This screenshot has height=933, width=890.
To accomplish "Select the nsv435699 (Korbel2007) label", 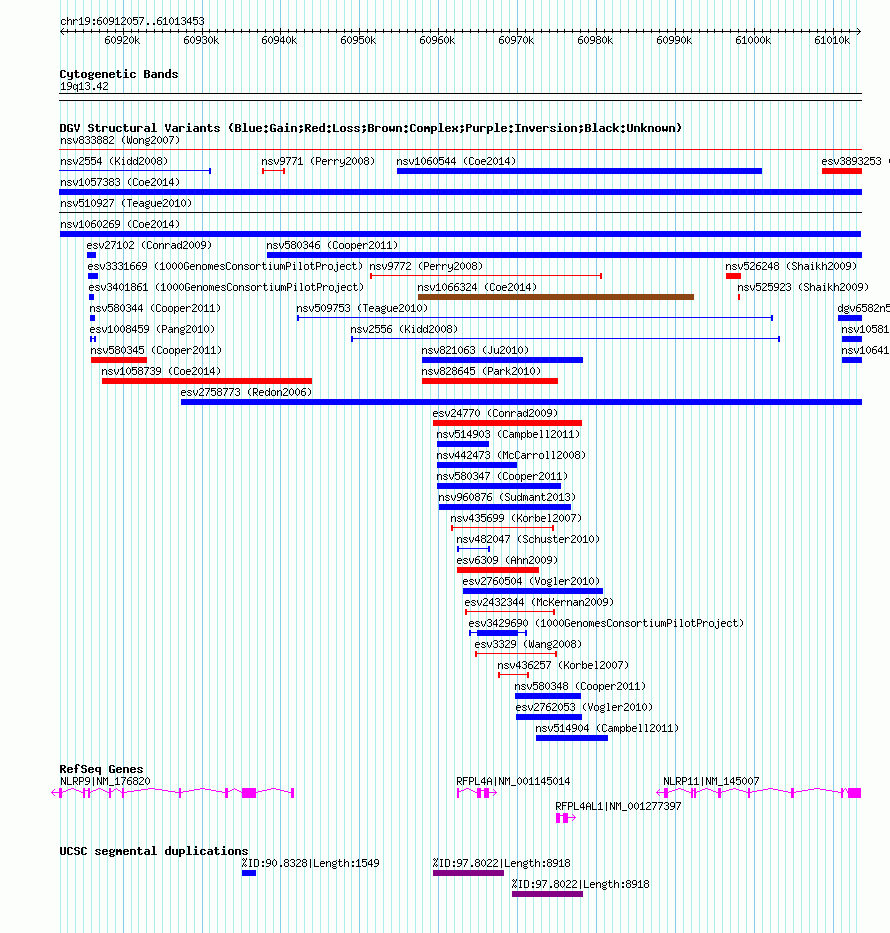I will pyautogui.click(x=516, y=518).
